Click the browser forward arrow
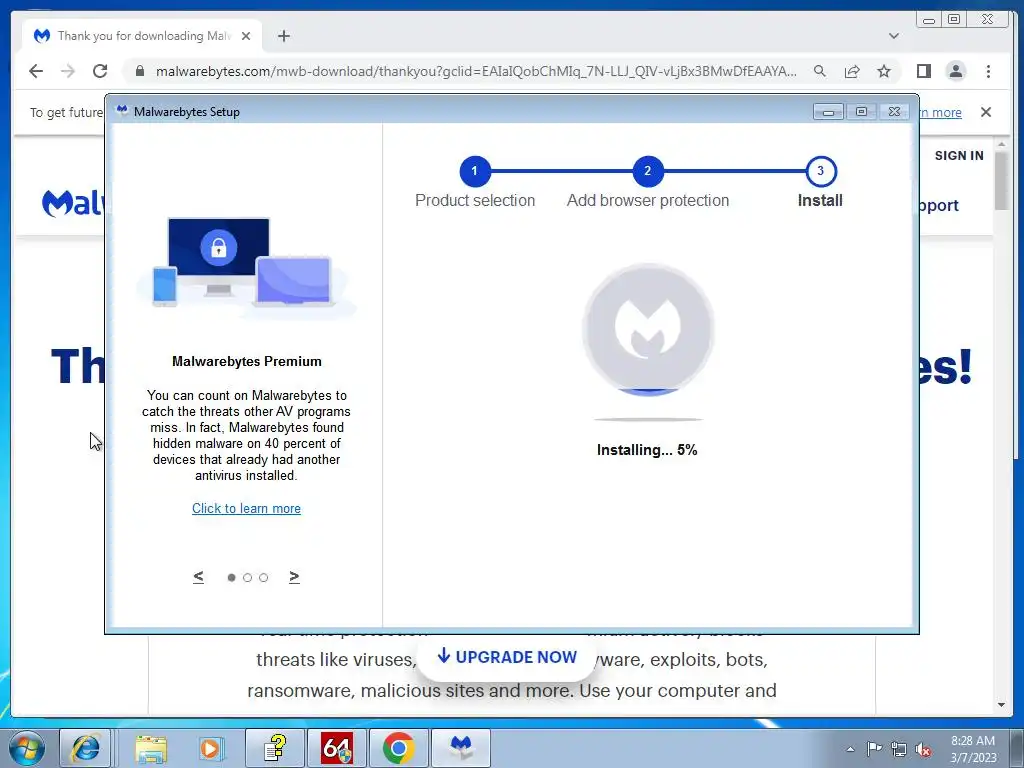The image size is (1024, 768). point(68,71)
